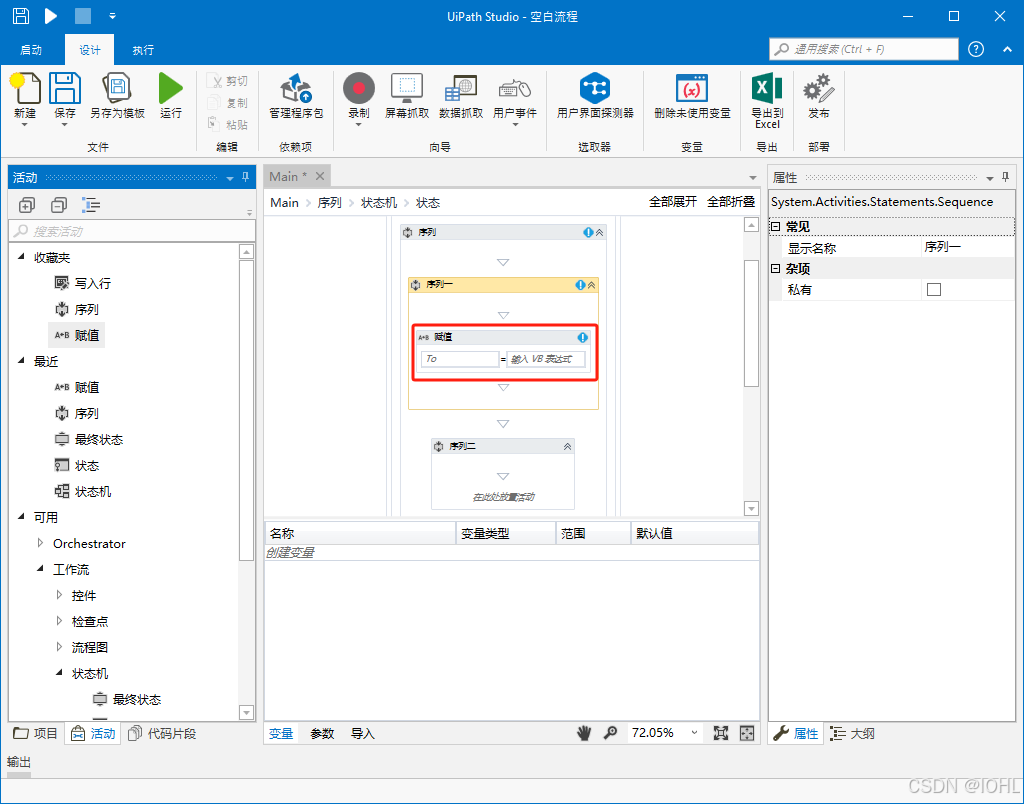Toggle overview mini-map icon in designer
This screenshot has height=804, width=1024.
(x=747, y=733)
